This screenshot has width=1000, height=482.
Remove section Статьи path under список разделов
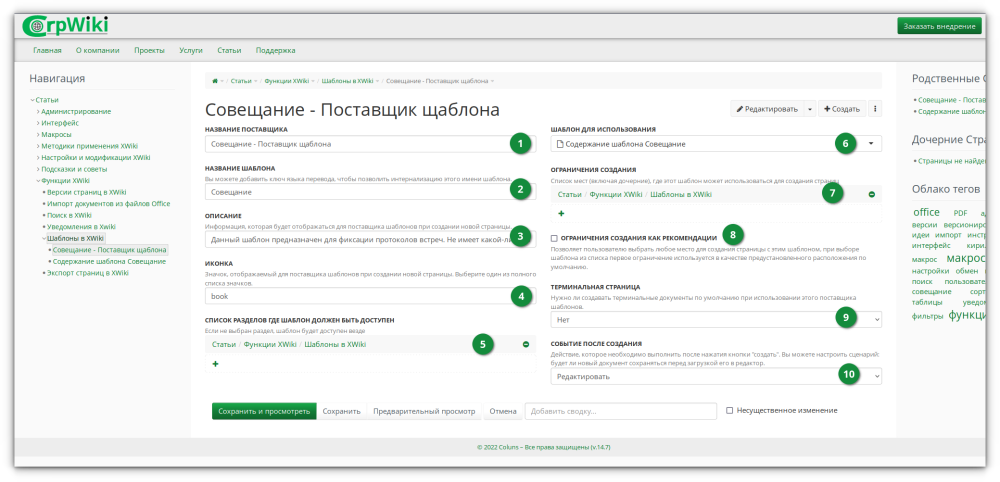click(x=526, y=344)
